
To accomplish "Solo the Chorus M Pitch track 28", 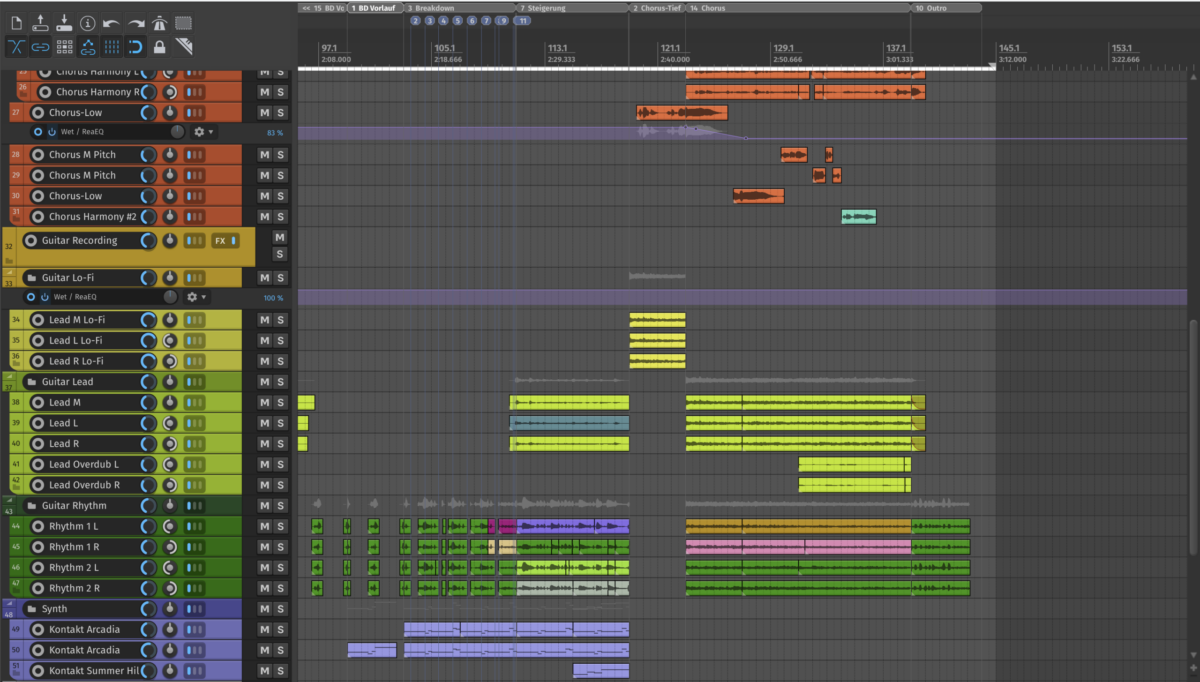I will pyautogui.click(x=281, y=155).
